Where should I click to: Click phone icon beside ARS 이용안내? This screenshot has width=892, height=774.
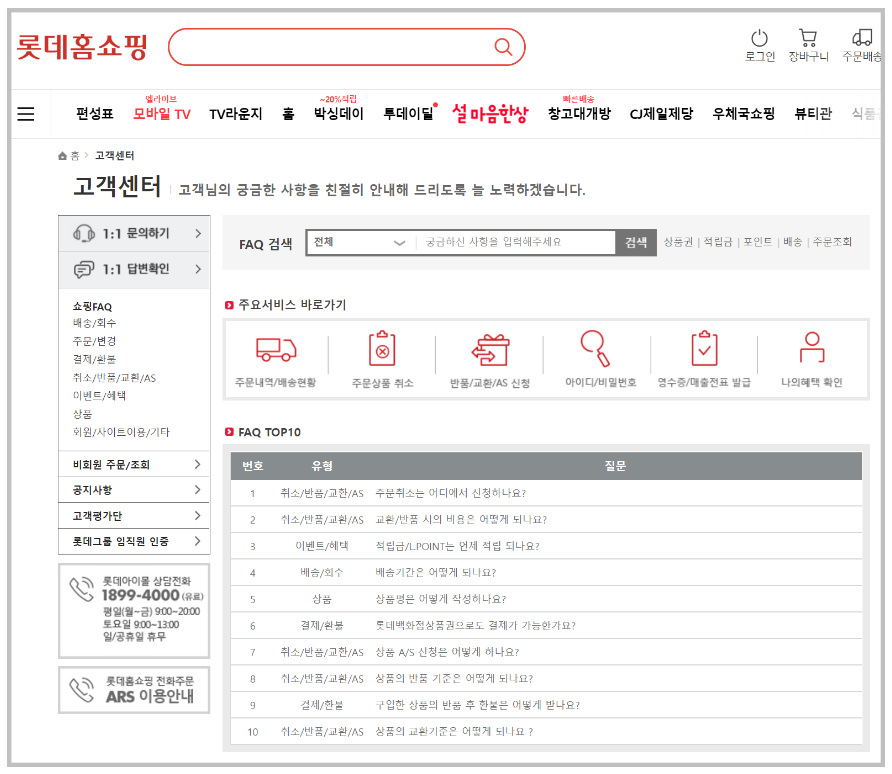[81, 689]
